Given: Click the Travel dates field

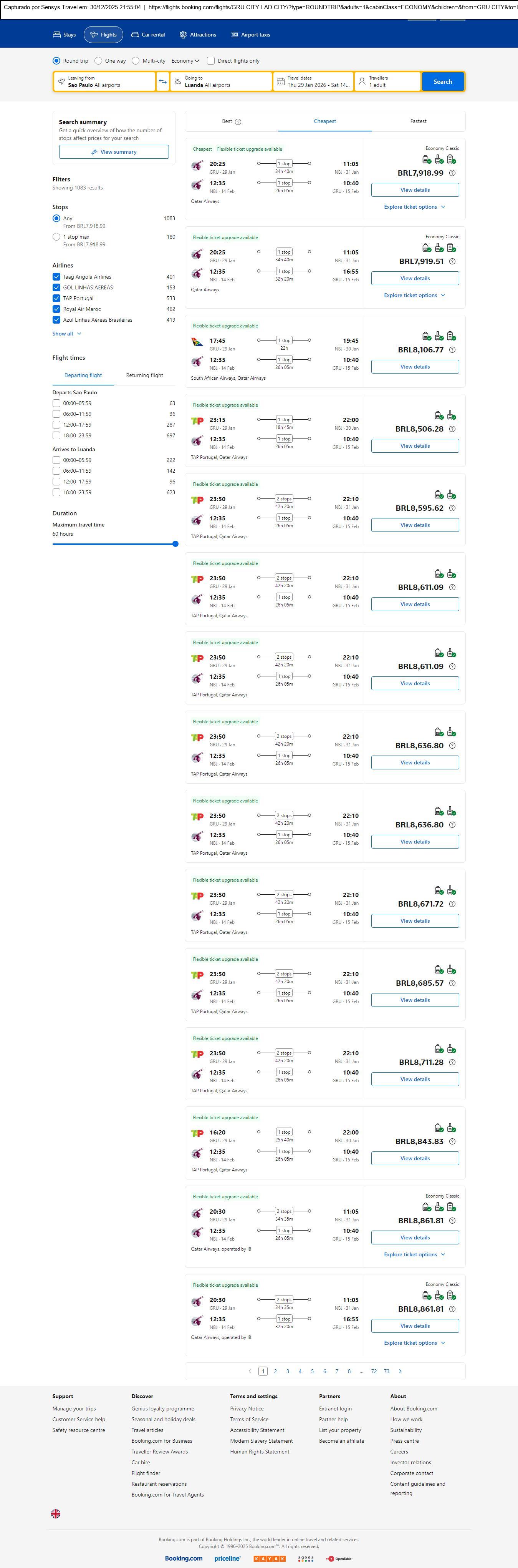Looking at the screenshot, I should 313,81.
